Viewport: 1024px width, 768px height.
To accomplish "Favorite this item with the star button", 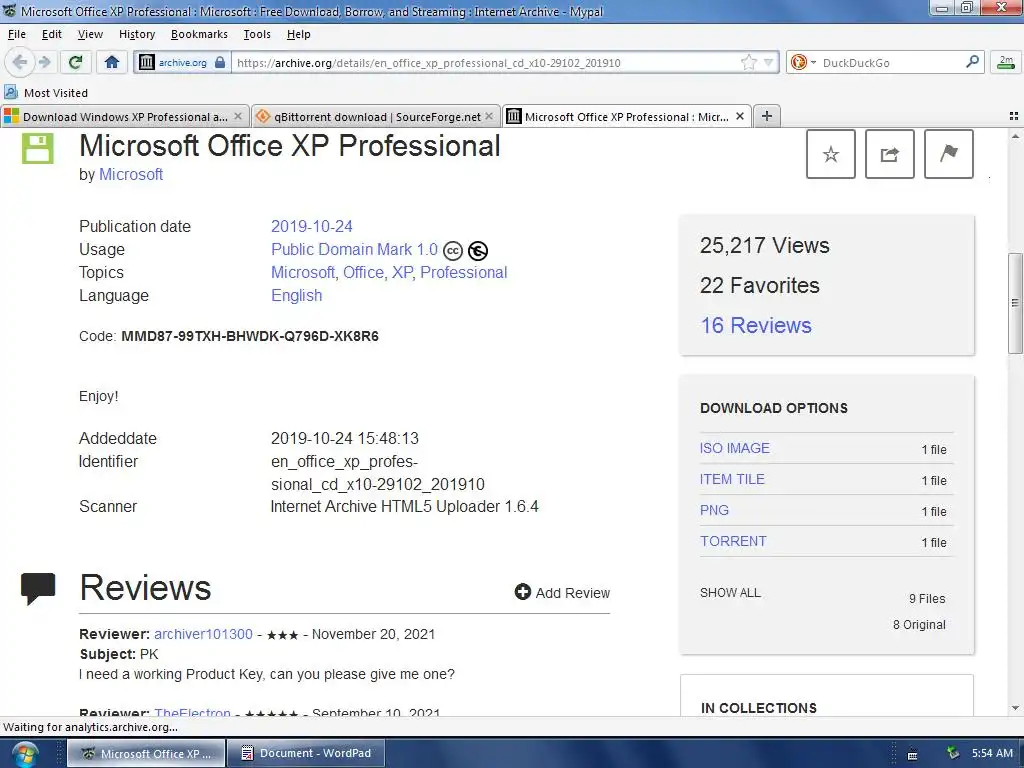I will (x=831, y=154).
